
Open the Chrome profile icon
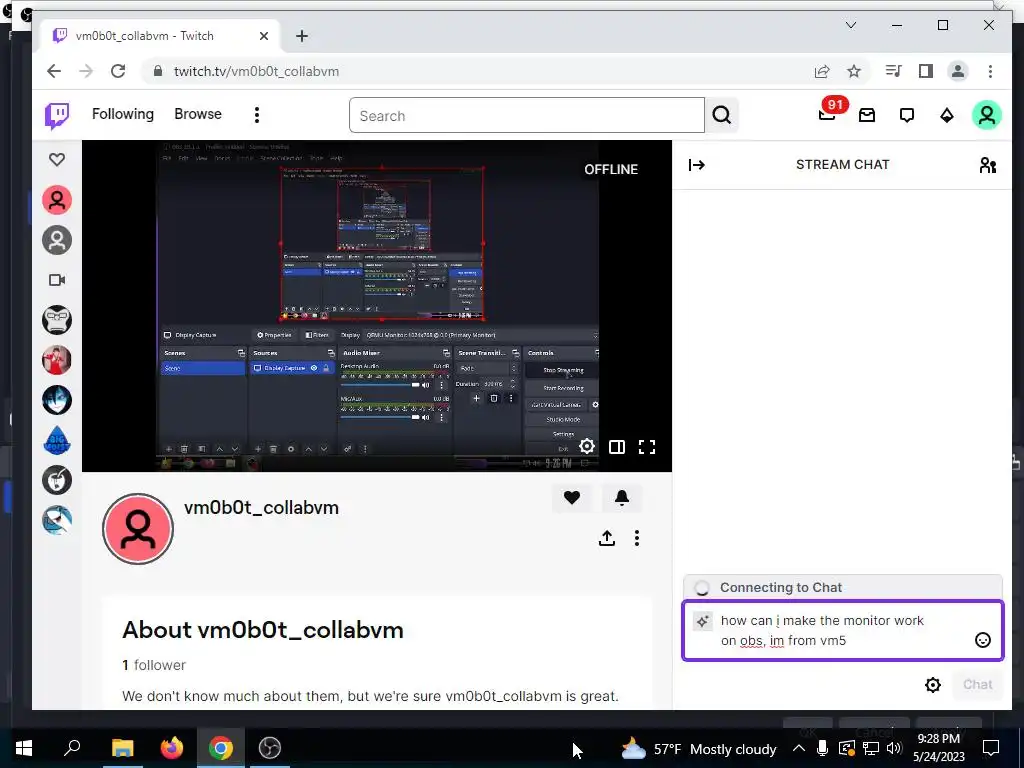[x=958, y=71]
